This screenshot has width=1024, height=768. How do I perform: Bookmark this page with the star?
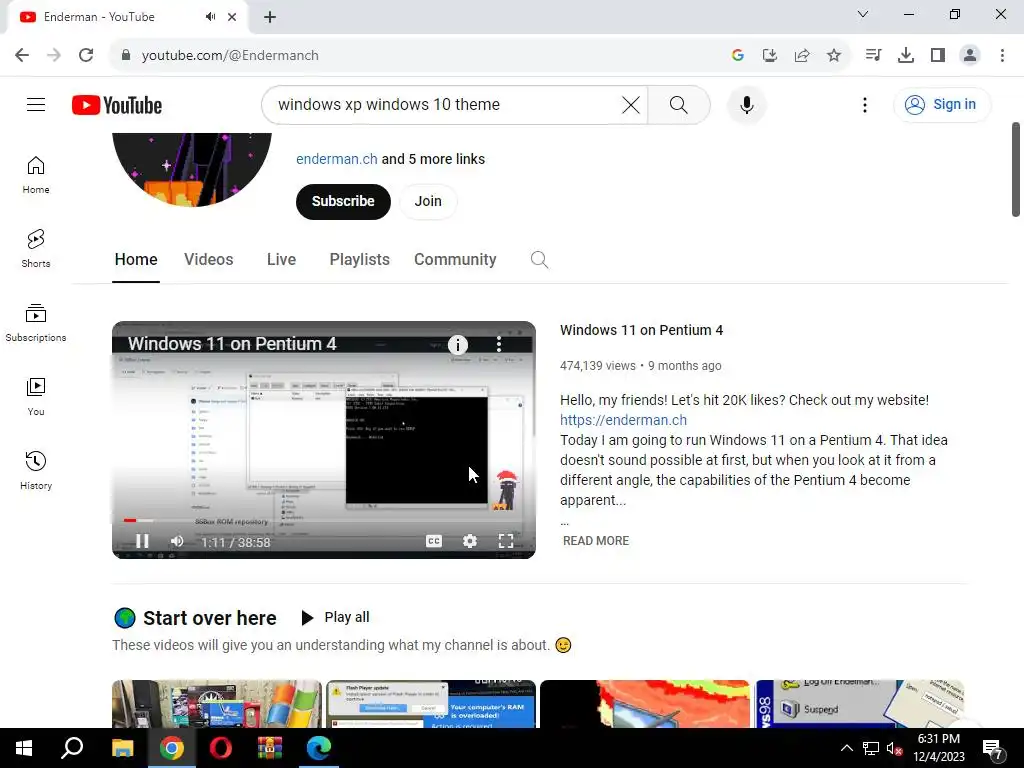tap(834, 55)
